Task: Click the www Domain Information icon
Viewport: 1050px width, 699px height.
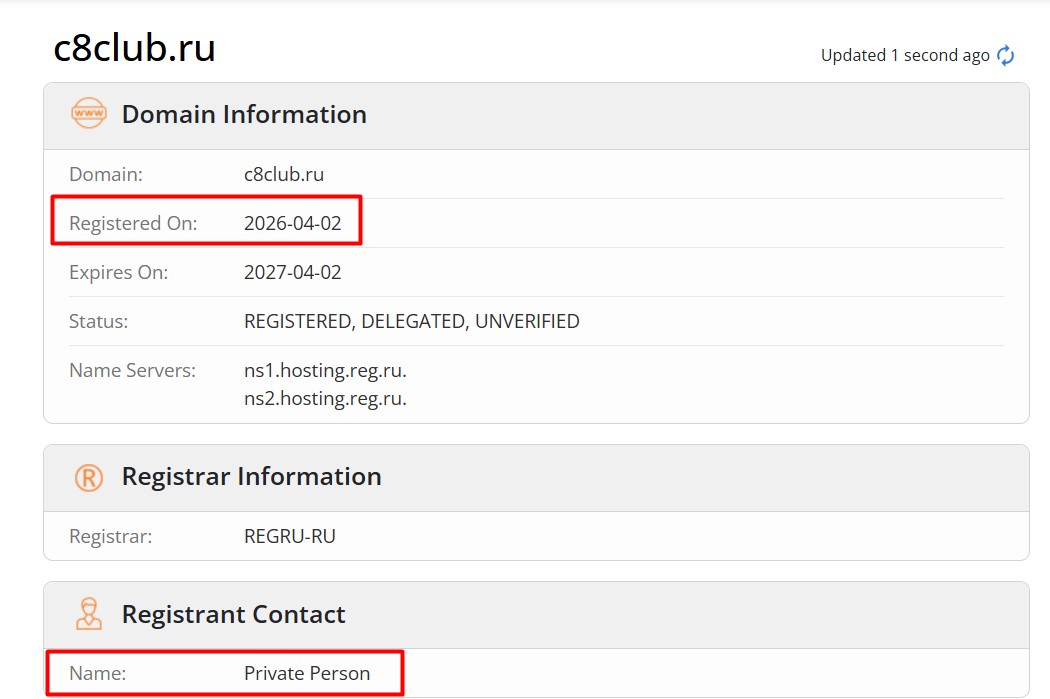Action: pyautogui.click(x=88, y=113)
